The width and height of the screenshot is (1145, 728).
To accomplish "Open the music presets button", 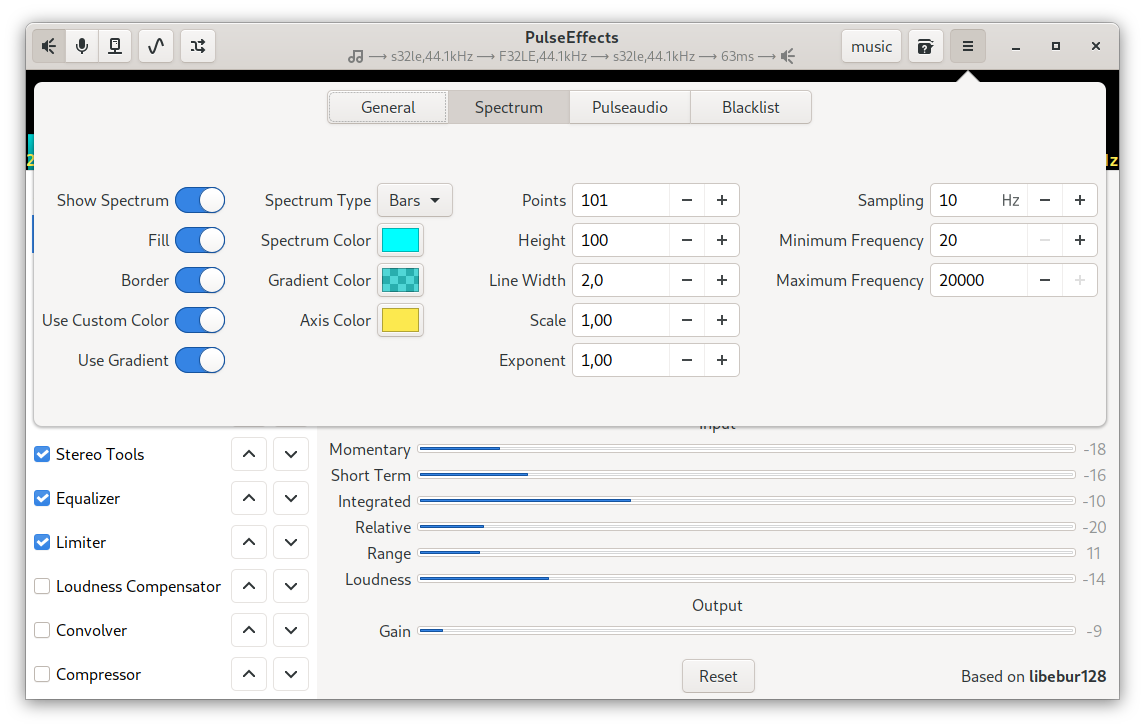I will 871,46.
